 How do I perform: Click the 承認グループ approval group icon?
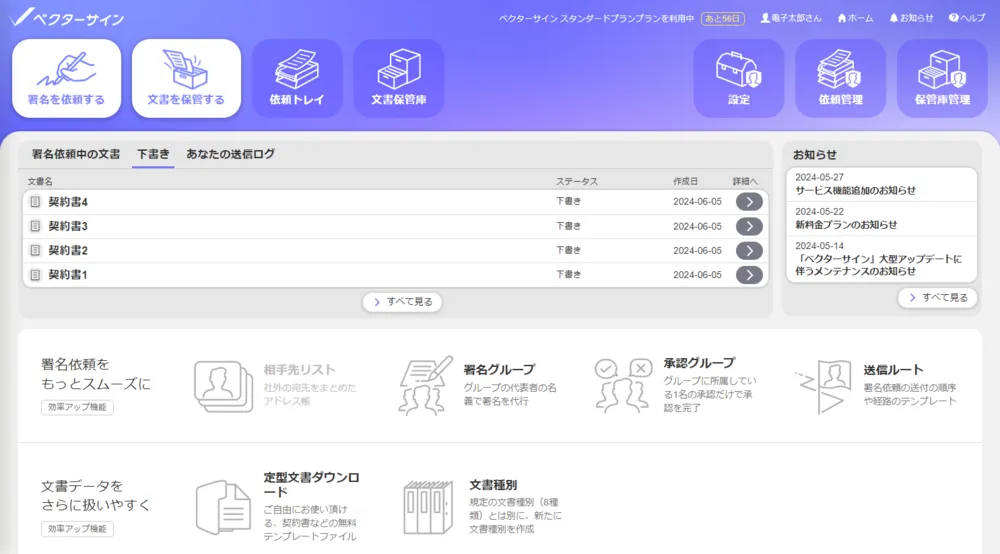tap(622, 386)
